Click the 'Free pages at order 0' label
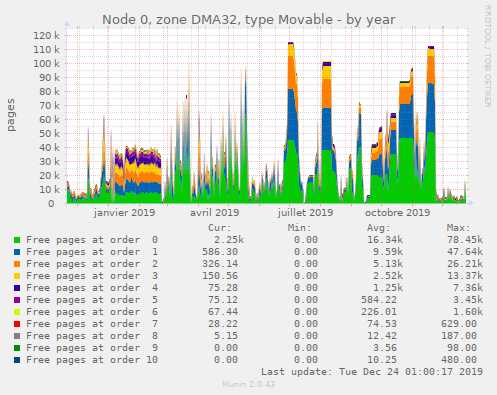497x395 pixels. (x=92, y=240)
